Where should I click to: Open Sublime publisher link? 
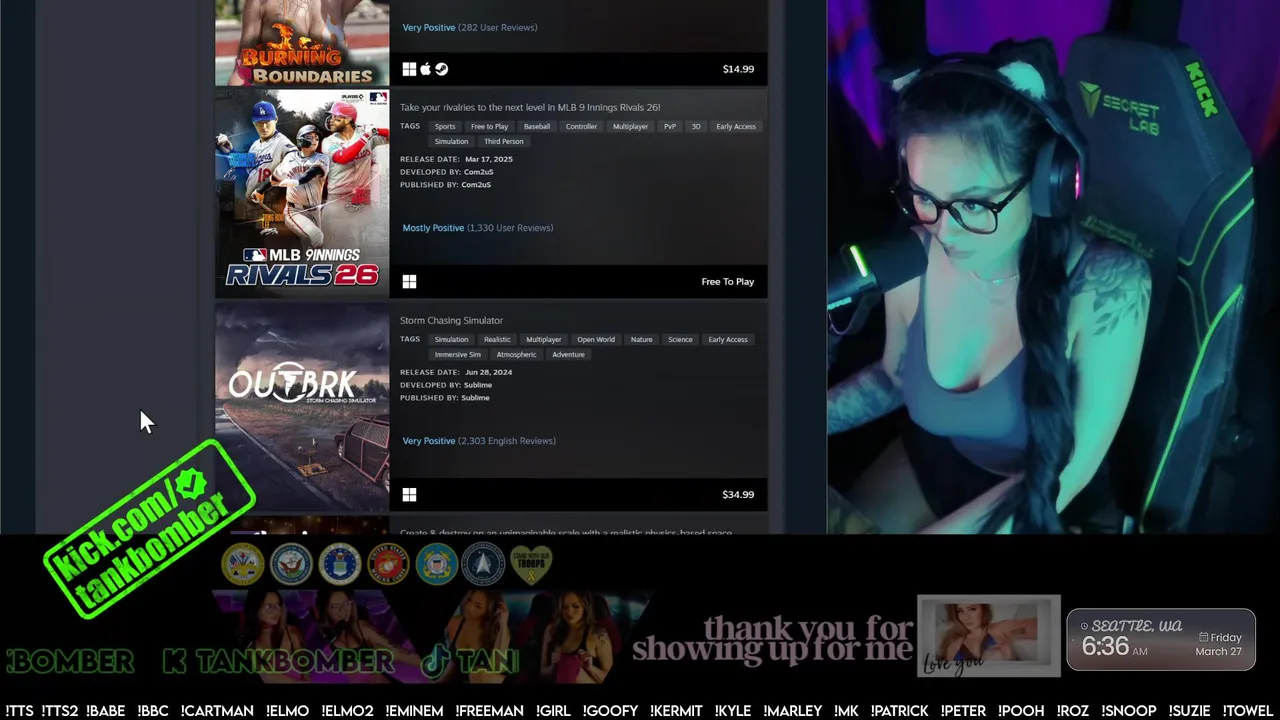point(475,398)
